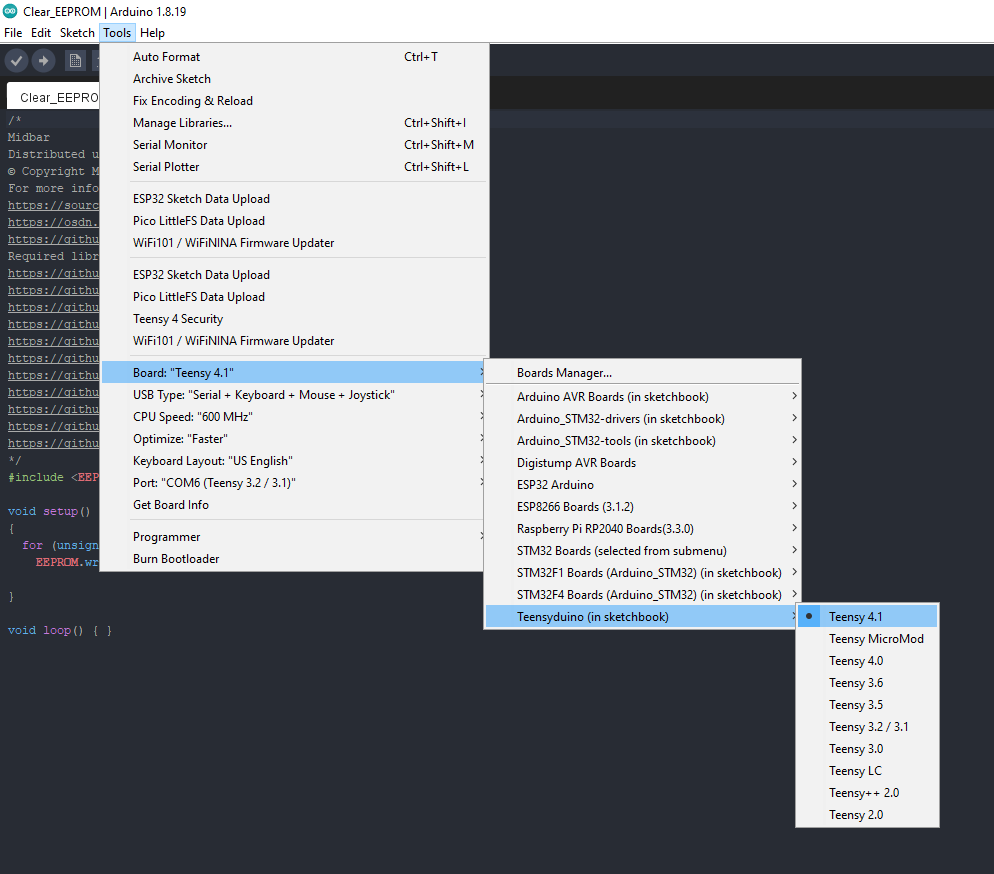Open the Edit menu
The width and height of the screenshot is (994, 874).
pyautogui.click(x=41, y=33)
